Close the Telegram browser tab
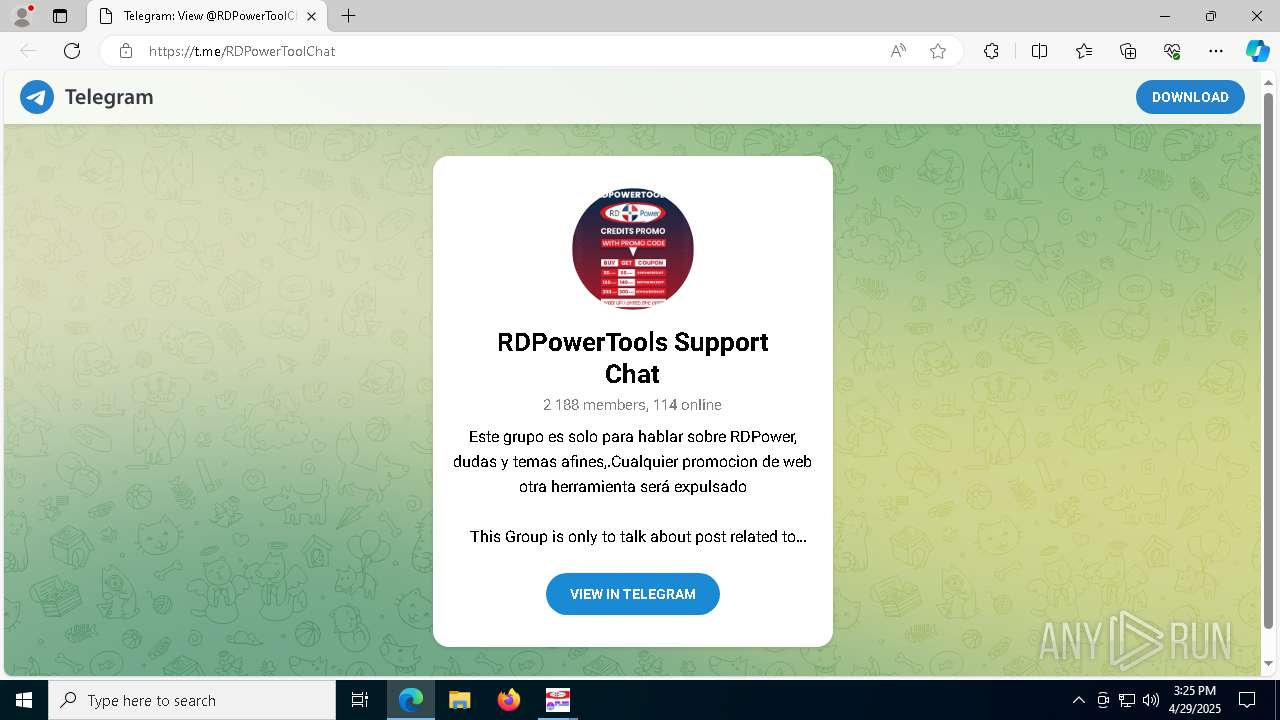Image resolution: width=1280 pixels, height=720 pixels. click(x=311, y=16)
